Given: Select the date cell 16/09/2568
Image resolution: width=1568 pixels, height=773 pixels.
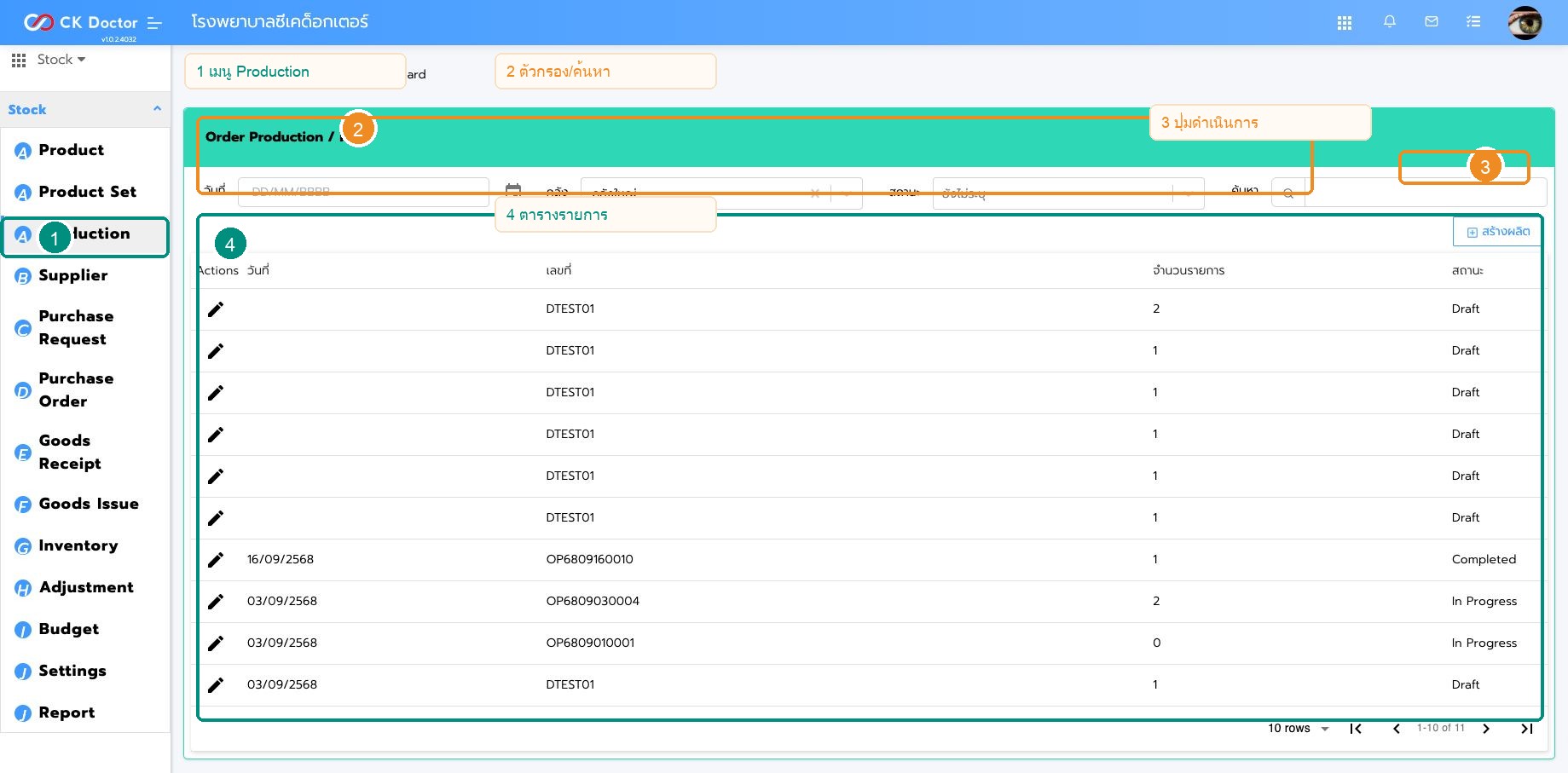Looking at the screenshot, I should [281, 559].
